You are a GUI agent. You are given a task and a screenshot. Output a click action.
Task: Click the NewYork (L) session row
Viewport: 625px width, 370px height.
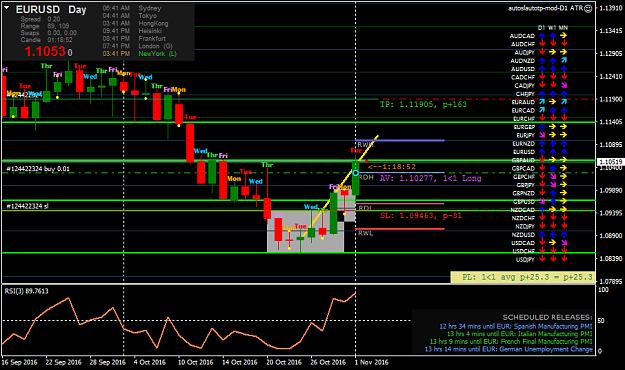(140, 54)
